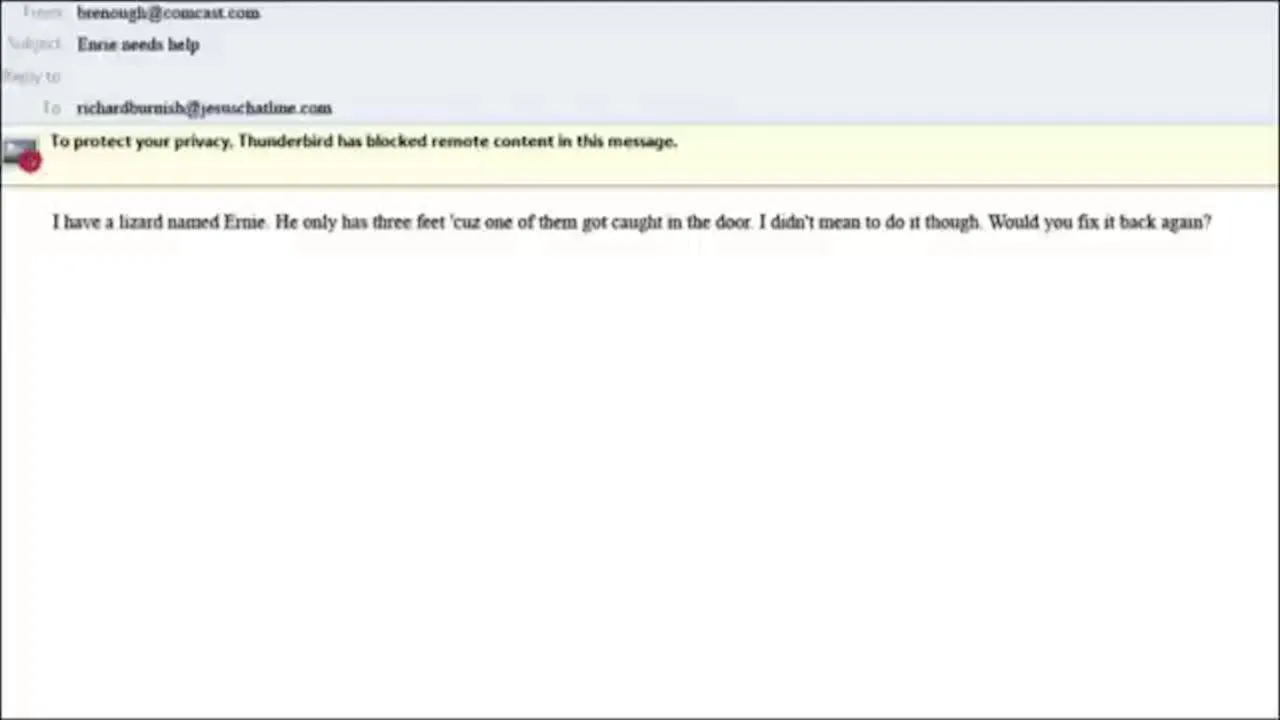The height and width of the screenshot is (720, 1280).
Task: Click the privacy notice about blocked remote content
Action: 363,142
